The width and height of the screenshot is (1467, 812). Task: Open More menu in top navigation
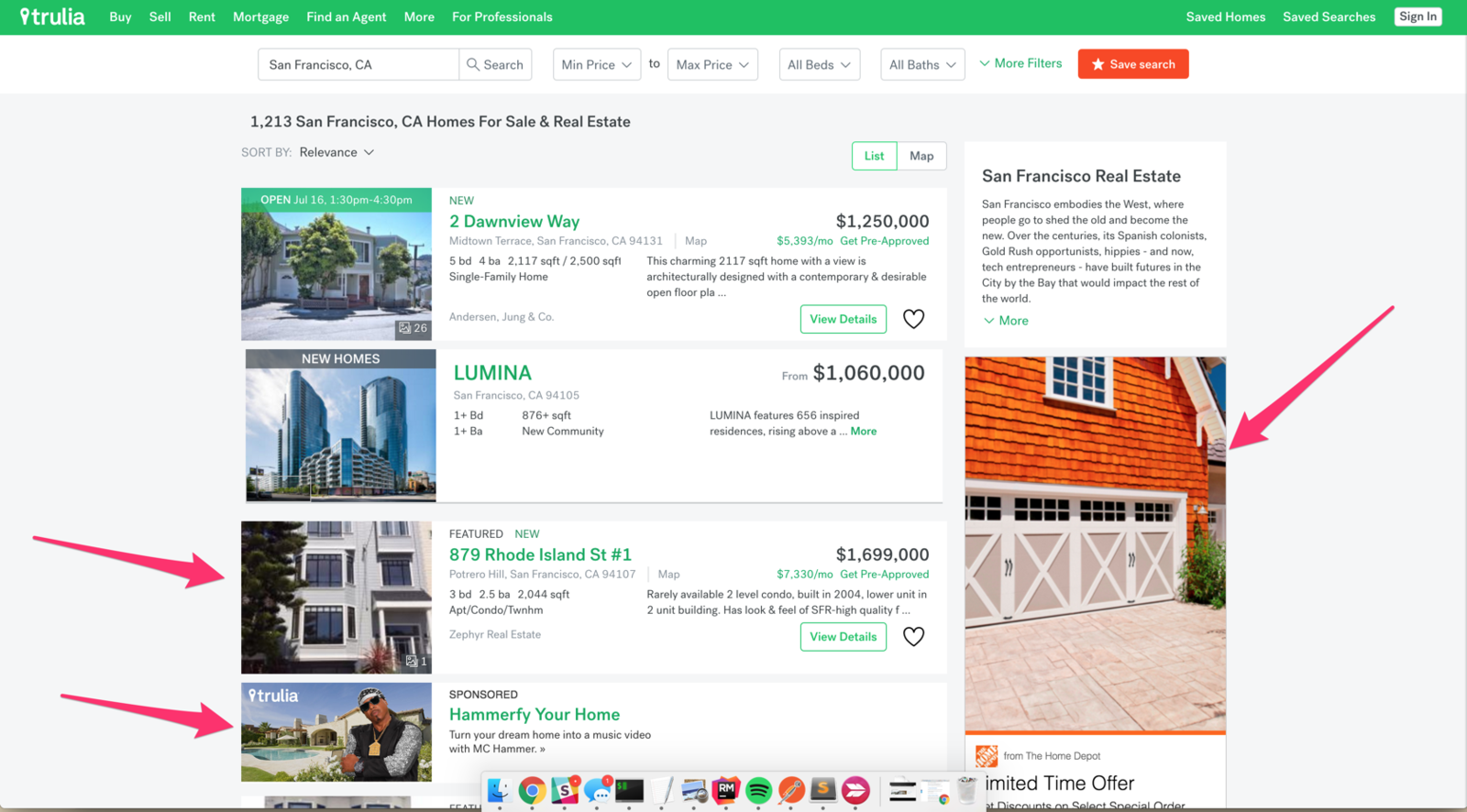(419, 16)
